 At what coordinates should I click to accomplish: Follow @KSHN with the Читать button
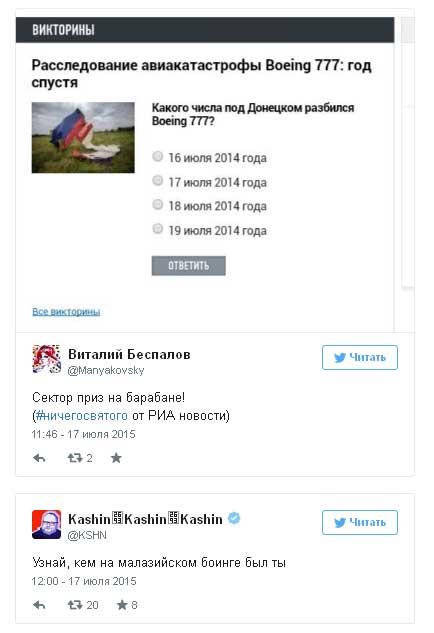click(360, 522)
